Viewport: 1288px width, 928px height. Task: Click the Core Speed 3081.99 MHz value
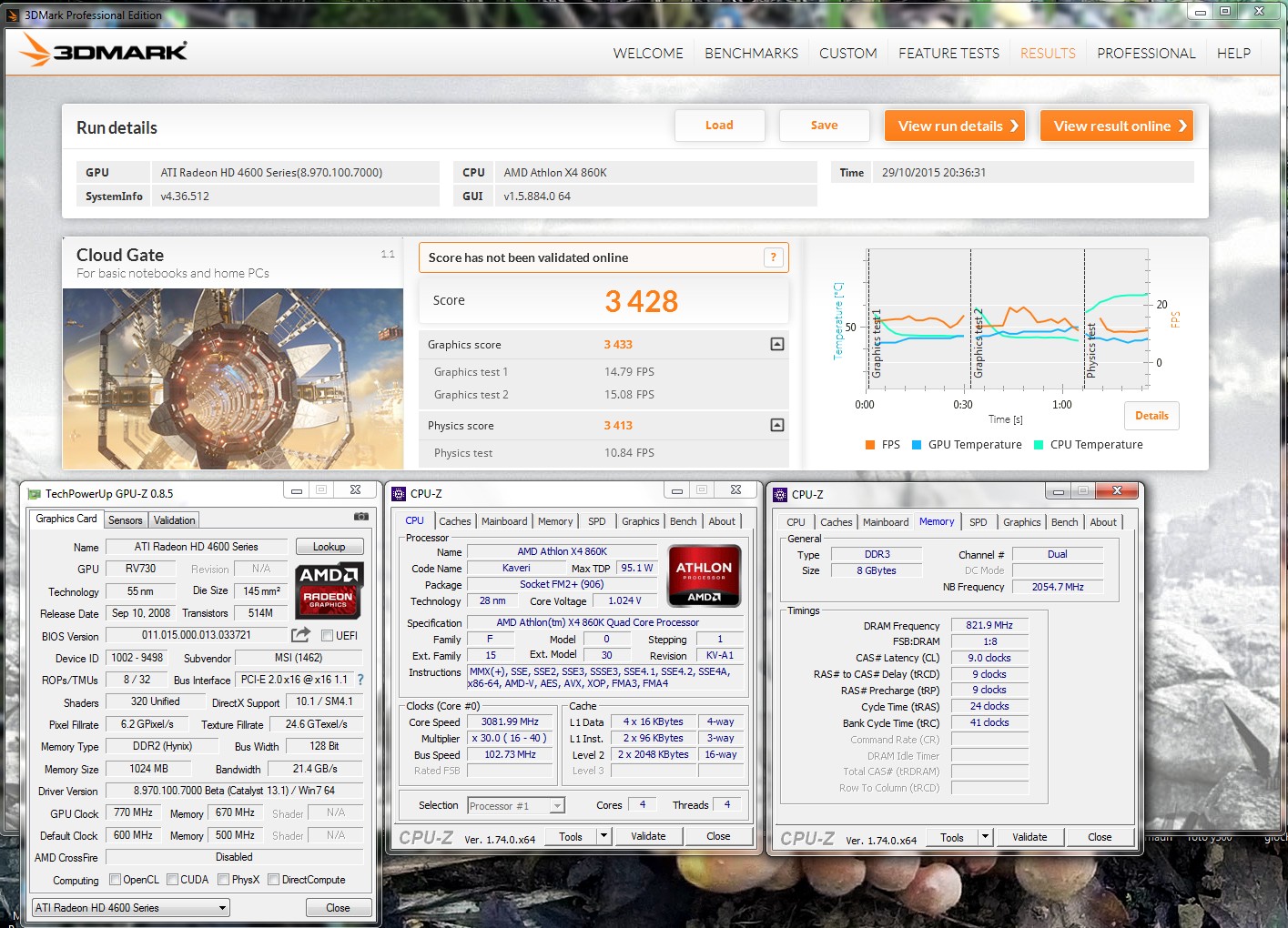tap(510, 722)
